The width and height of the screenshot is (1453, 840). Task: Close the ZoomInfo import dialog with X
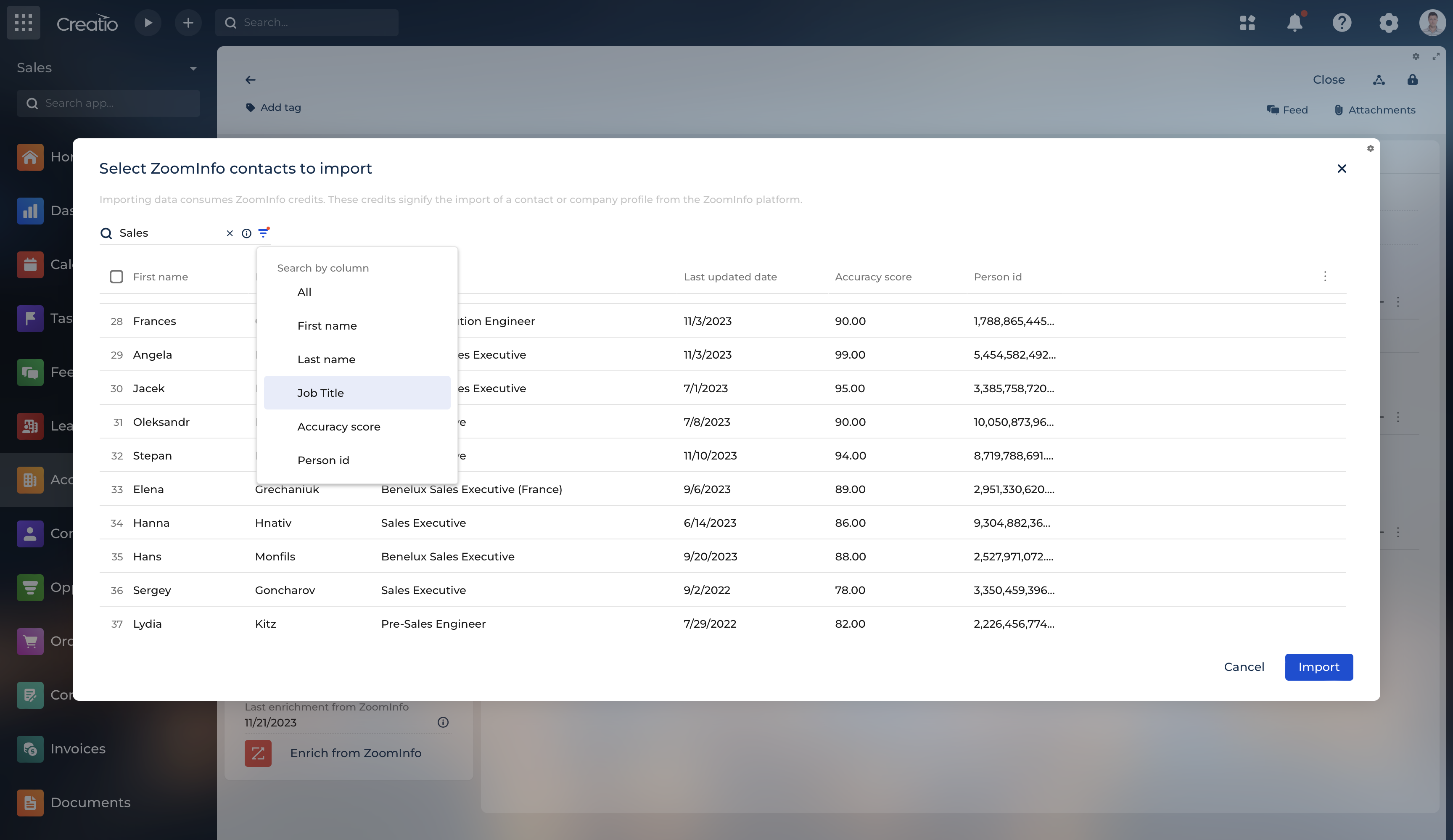coord(1342,168)
